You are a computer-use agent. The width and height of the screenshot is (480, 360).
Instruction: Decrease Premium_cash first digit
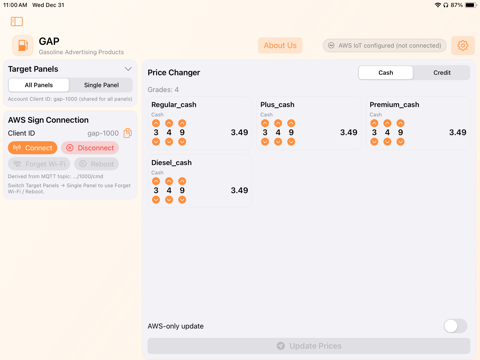point(374,142)
